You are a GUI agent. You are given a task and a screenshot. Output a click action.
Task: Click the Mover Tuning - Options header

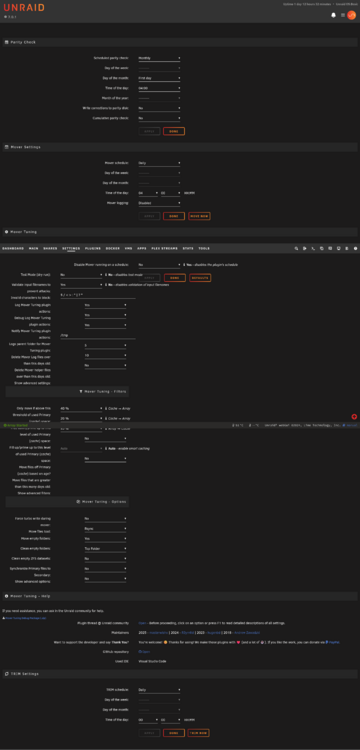click(67, 502)
